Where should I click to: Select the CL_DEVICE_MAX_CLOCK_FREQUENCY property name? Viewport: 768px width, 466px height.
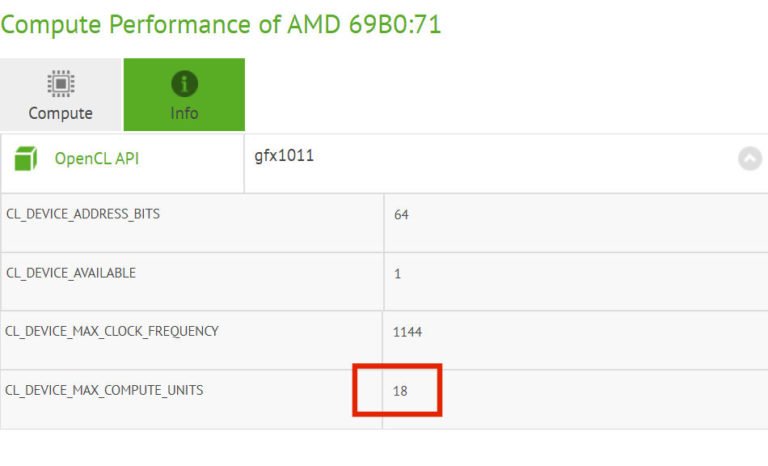coord(112,331)
